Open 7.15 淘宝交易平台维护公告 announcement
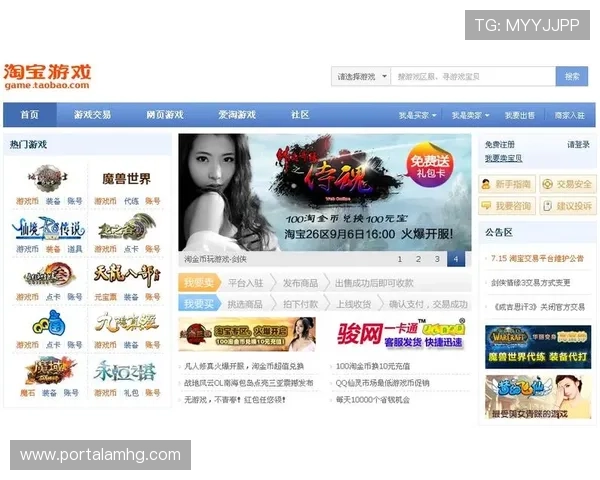 [537, 258]
